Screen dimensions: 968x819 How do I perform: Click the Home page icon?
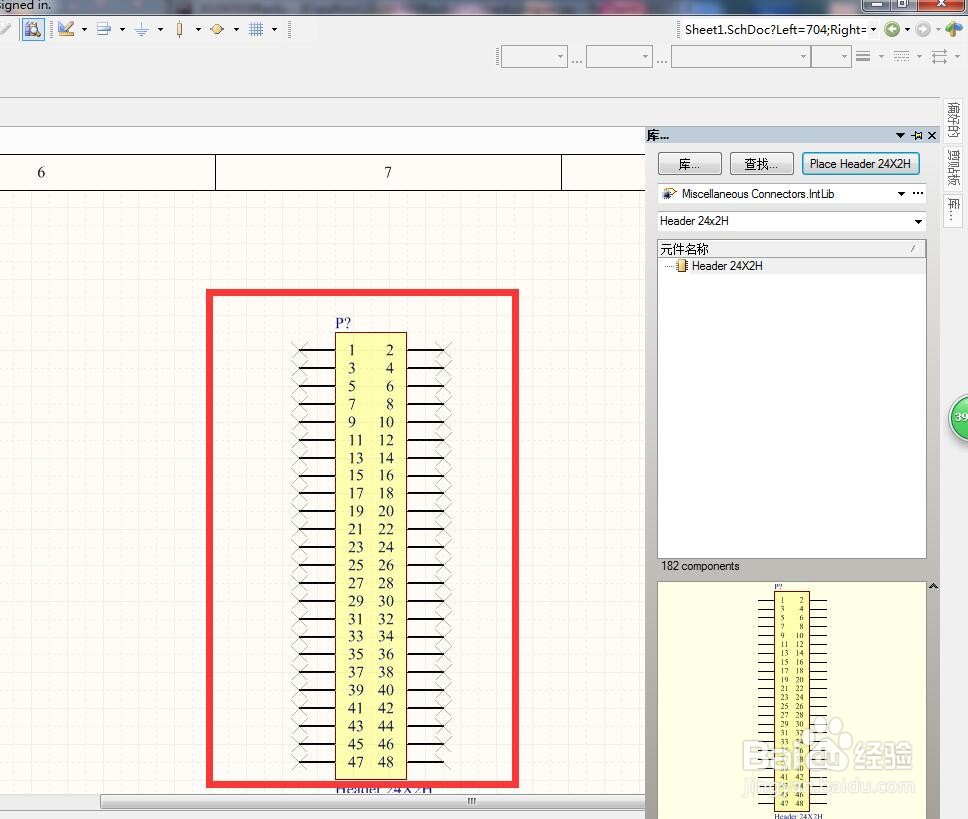(954, 29)
